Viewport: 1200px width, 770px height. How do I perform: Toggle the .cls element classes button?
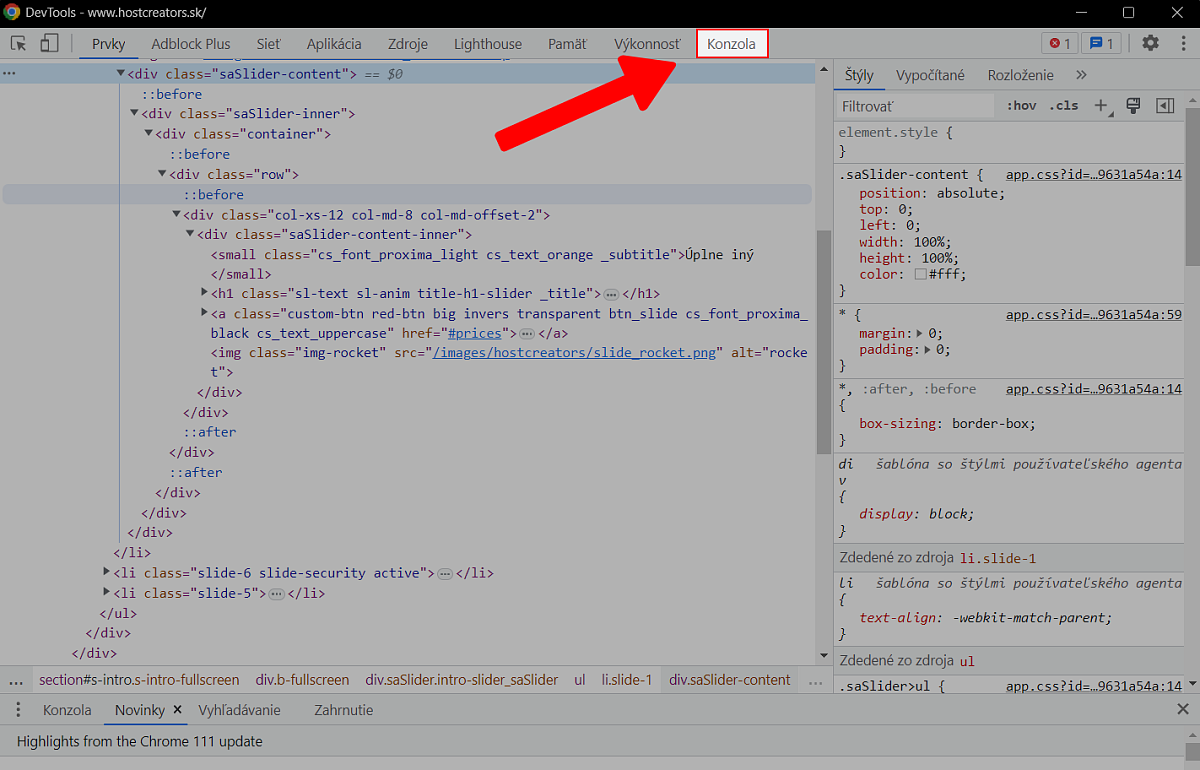point(1064,105)
